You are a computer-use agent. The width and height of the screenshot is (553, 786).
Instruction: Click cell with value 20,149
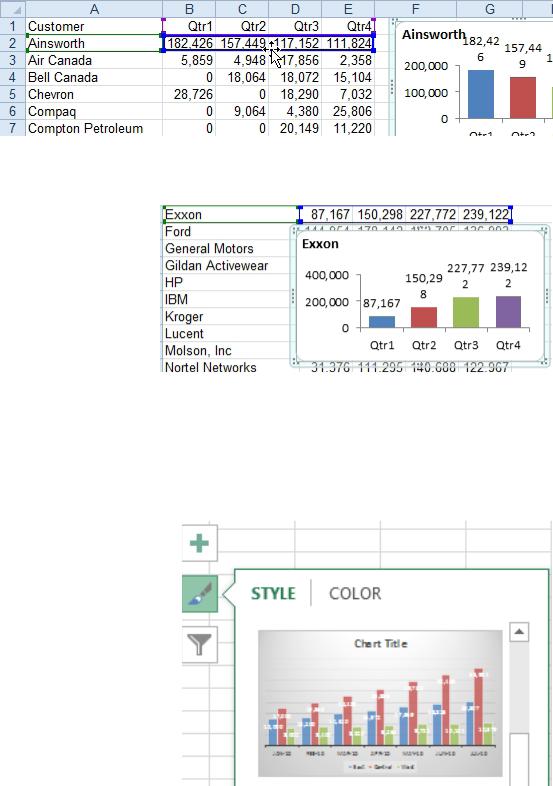(295, 128)
